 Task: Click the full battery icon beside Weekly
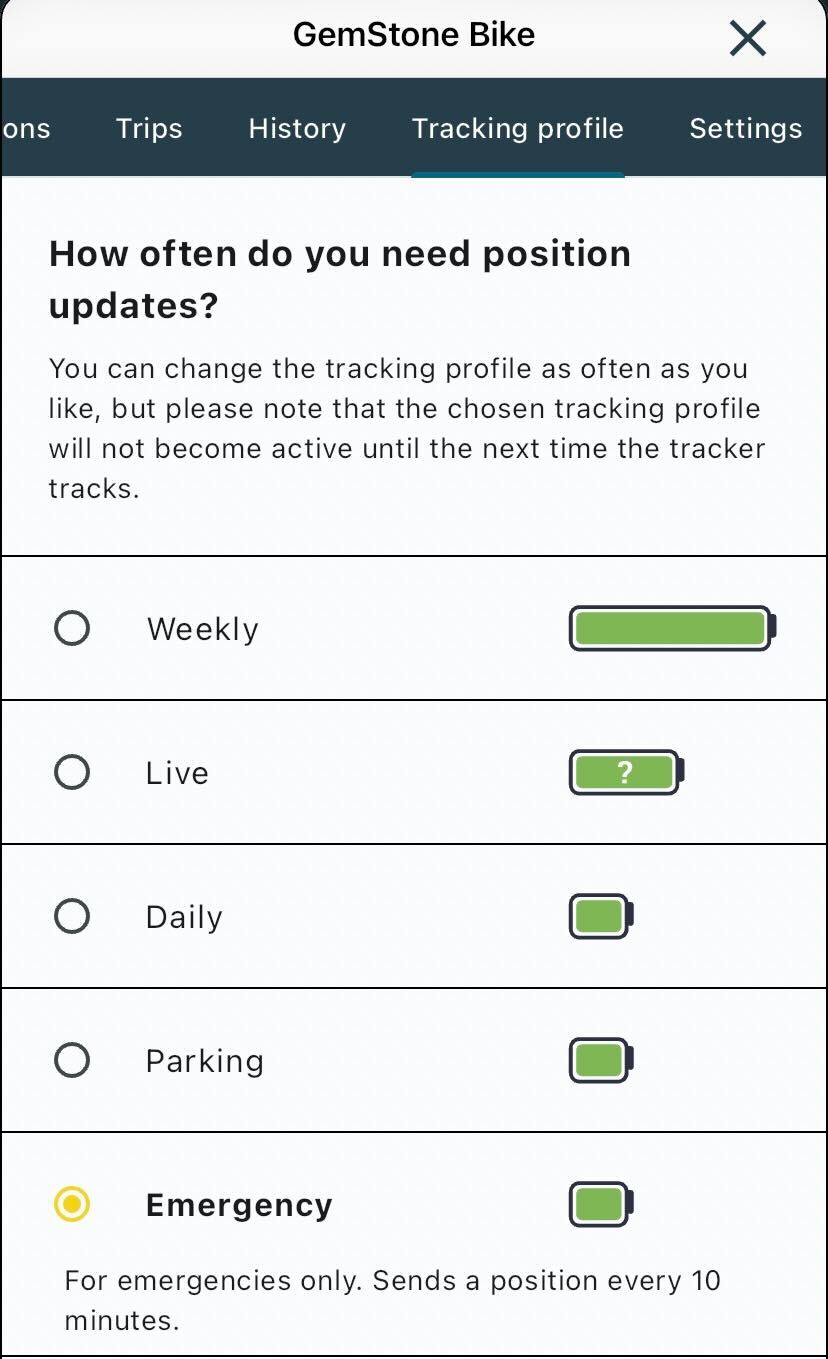pyautogui.click(x=669, y=628)
